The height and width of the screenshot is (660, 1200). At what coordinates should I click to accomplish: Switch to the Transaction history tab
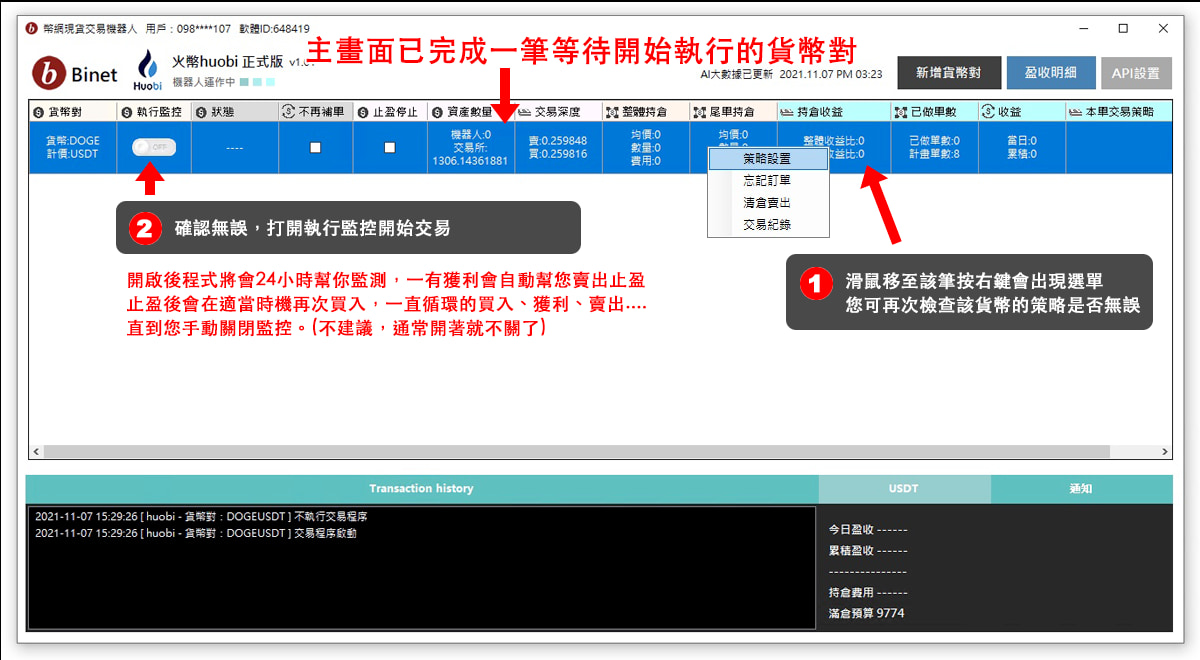coord(421,489)
